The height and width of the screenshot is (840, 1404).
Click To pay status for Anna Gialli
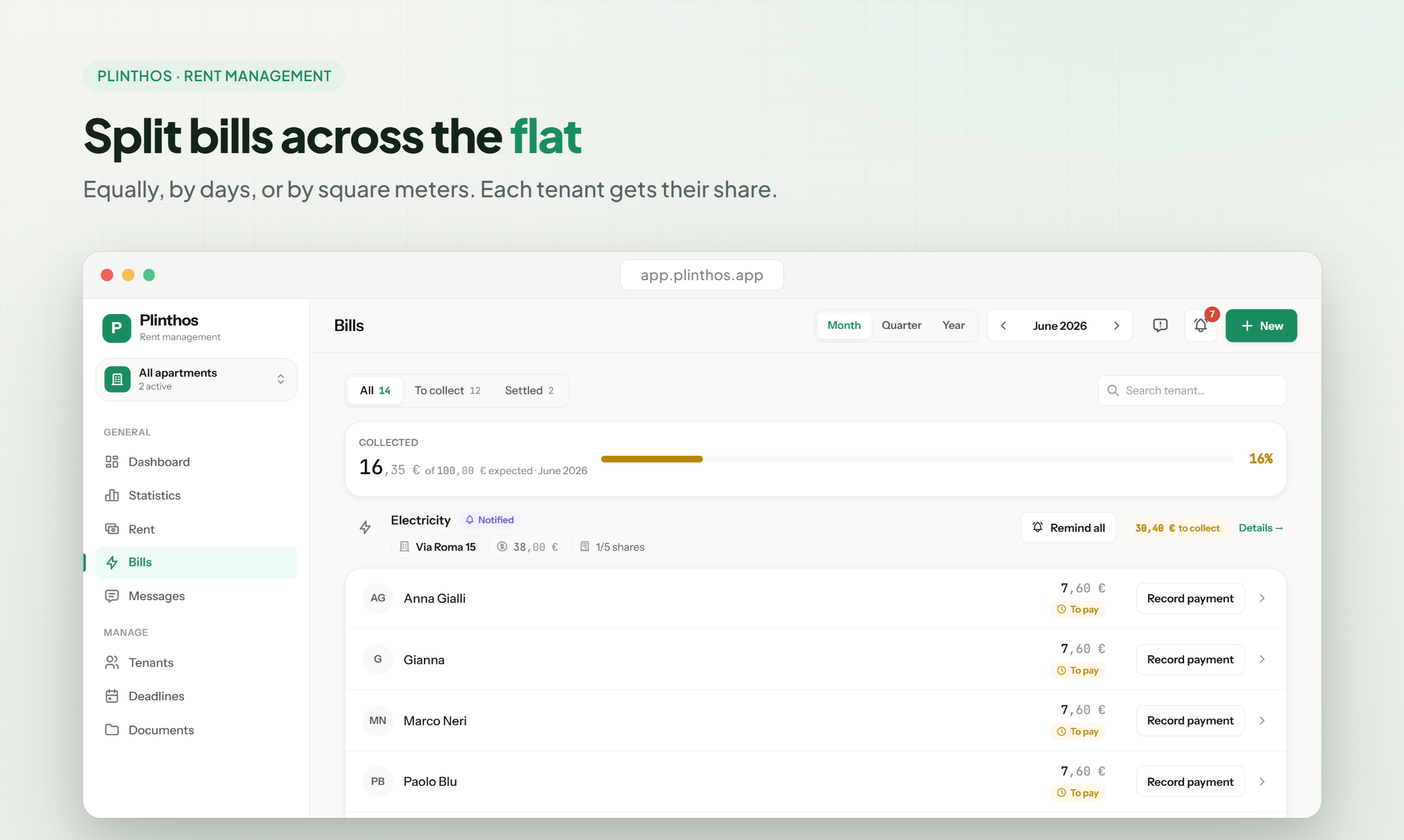tap(1077, 610)
